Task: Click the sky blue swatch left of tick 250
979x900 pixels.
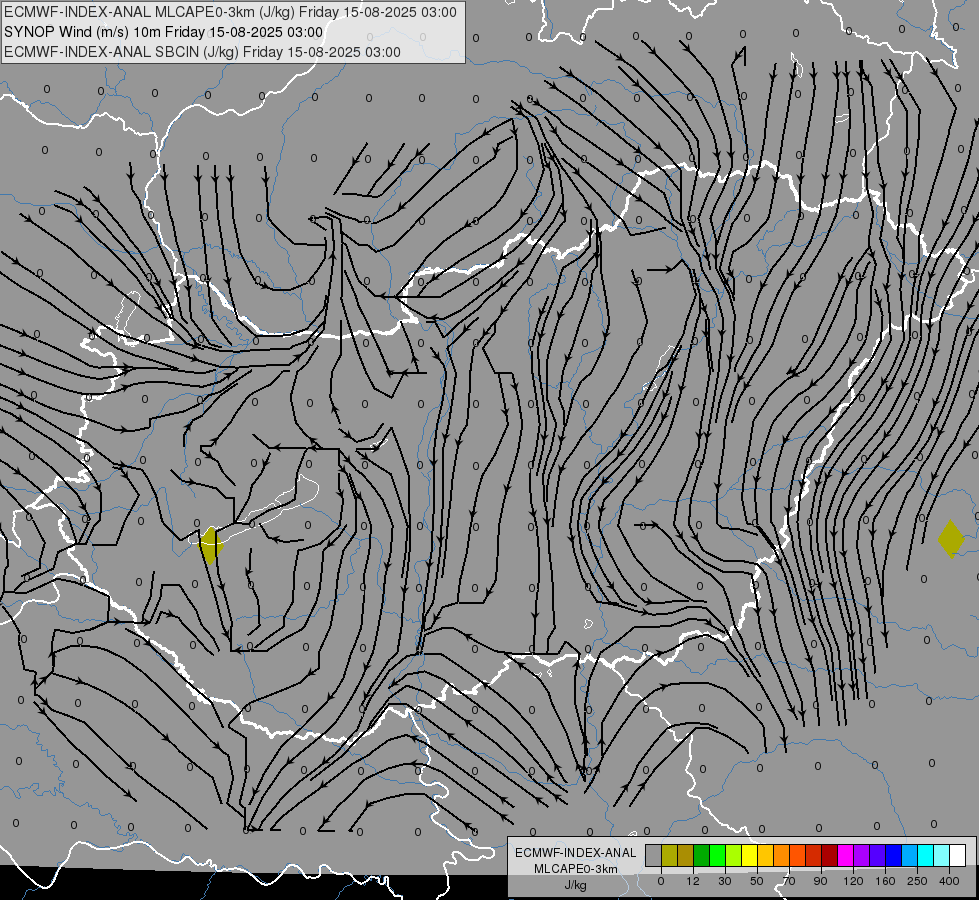Action: [x=909, y=855]
